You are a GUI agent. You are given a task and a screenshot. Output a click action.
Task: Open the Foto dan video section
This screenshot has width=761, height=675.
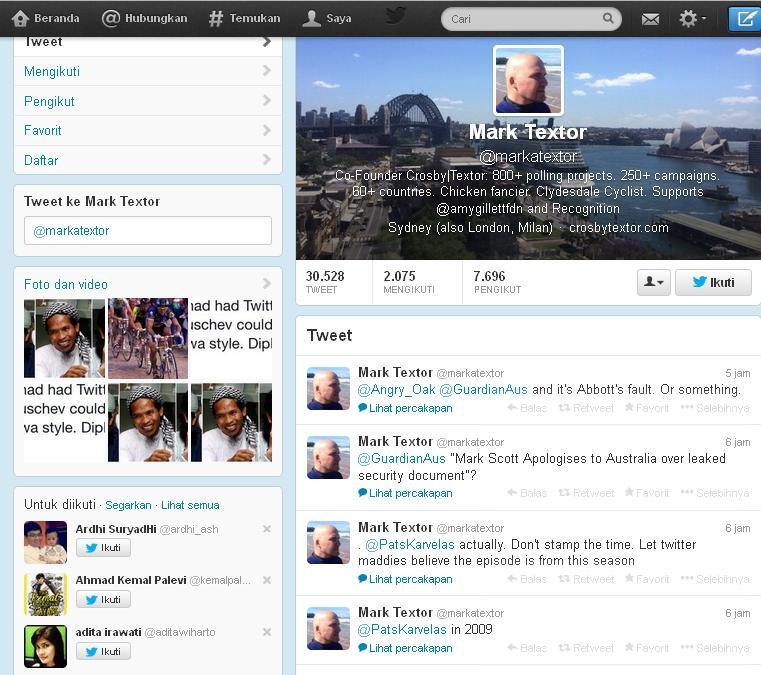tap(66, 284)
